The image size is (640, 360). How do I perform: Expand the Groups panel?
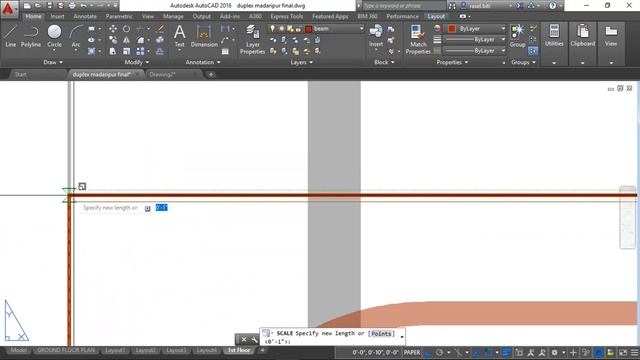click(x=523, y=62)
